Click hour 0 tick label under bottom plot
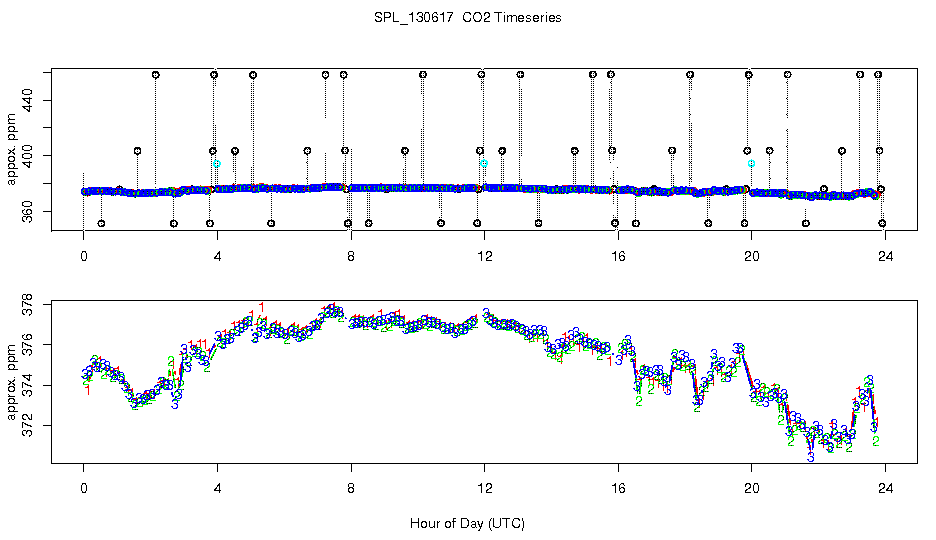The width and height of the screenshot is (936, 540). coord(84,488)
